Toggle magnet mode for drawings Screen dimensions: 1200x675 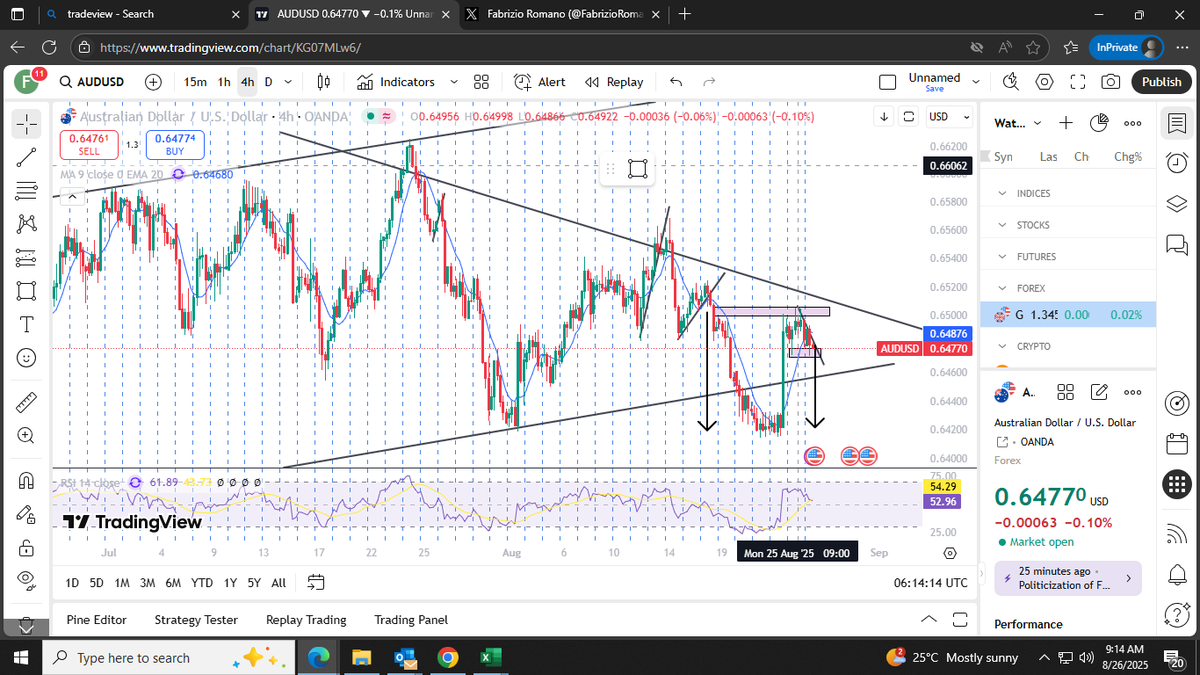tap(27, 480)
